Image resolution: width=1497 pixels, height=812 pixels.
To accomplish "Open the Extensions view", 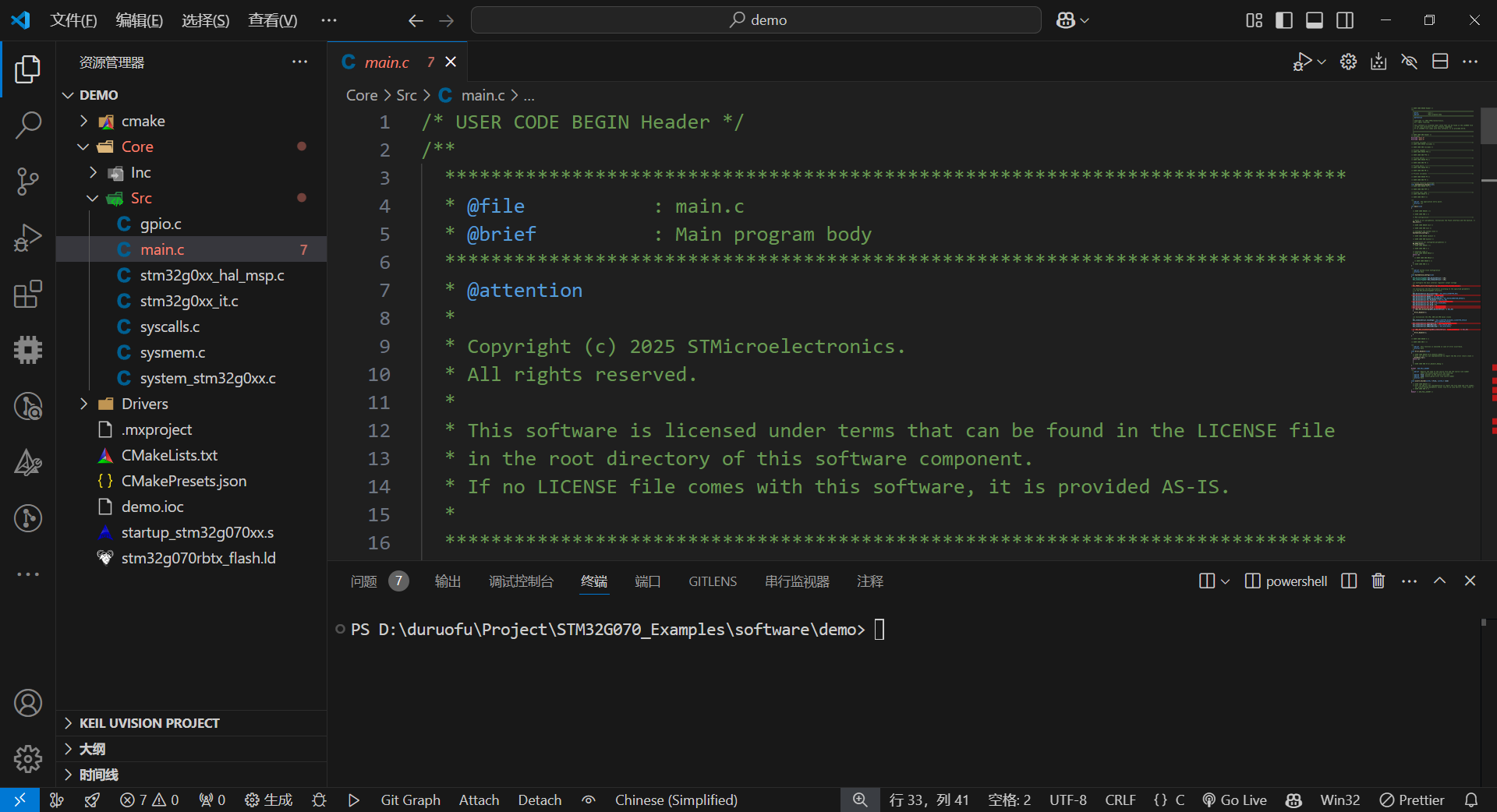I will [28, 295].
